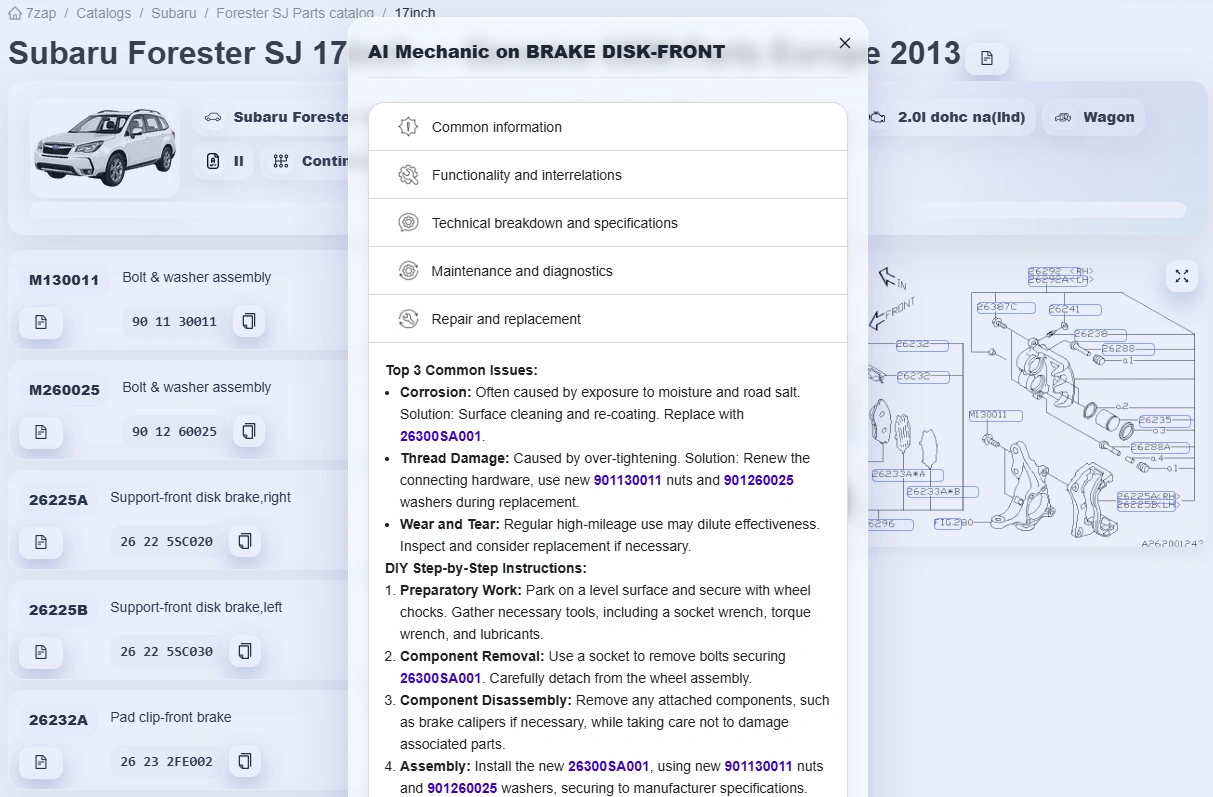Click the 26225A code badge in list
Image resolution: width=1213 pixels, height=797 pixels.
click(x=58, y=500)
